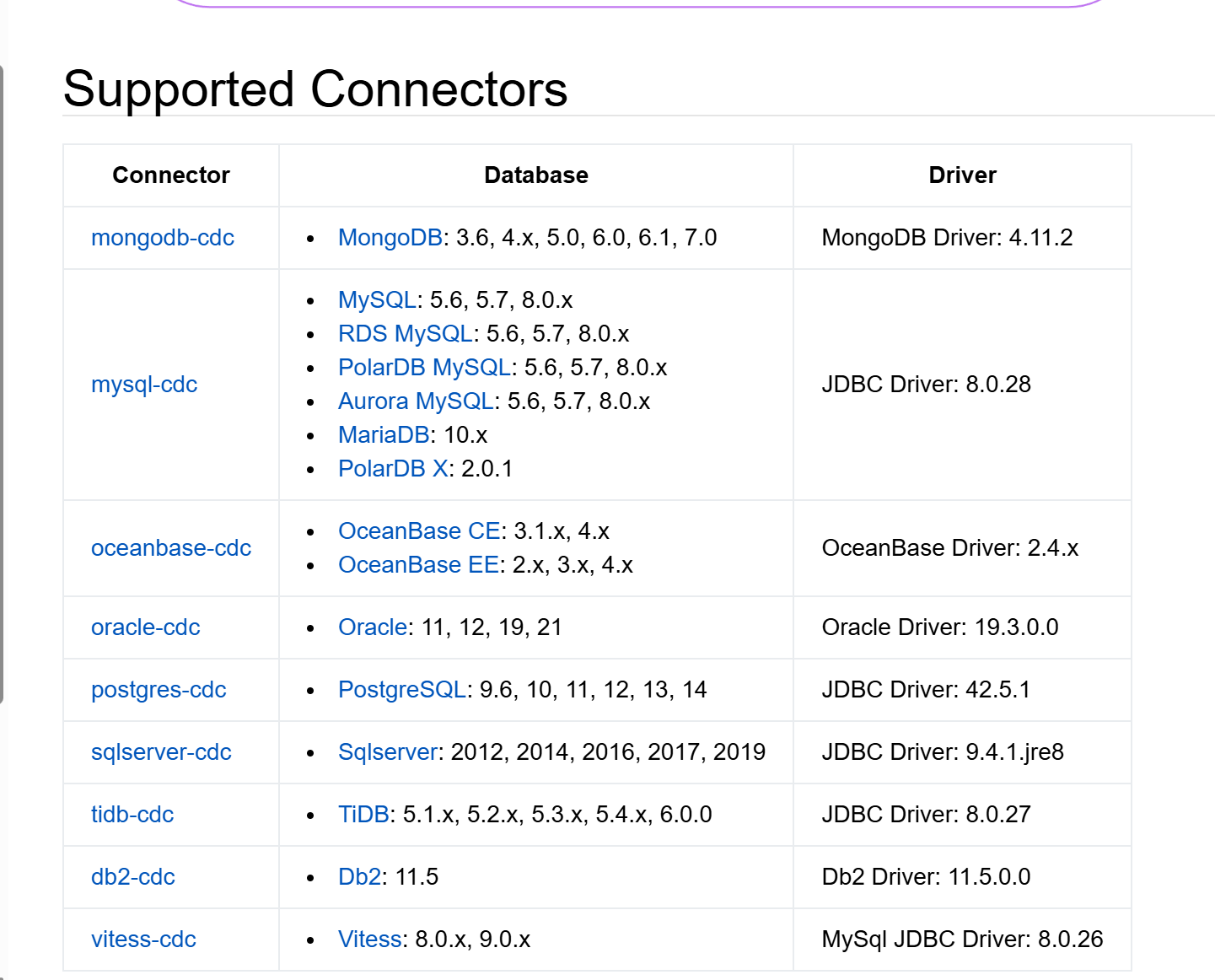This screenshot has width=1215, height=980.
Task: Click the MongoDB database link
Action: point(390,238)
